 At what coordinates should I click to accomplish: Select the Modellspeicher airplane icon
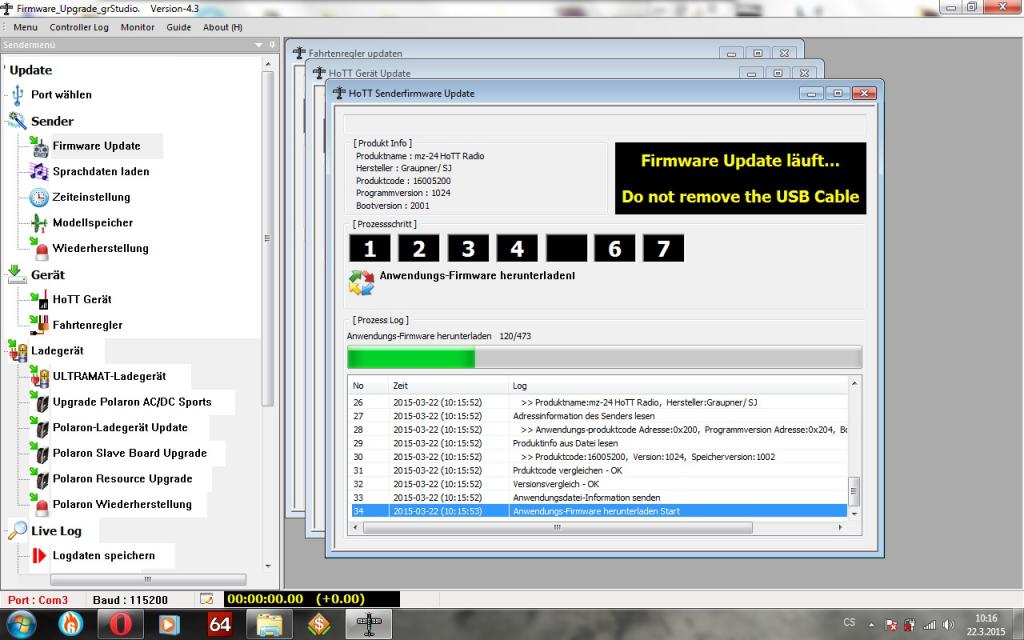click(x=39, y=223)
